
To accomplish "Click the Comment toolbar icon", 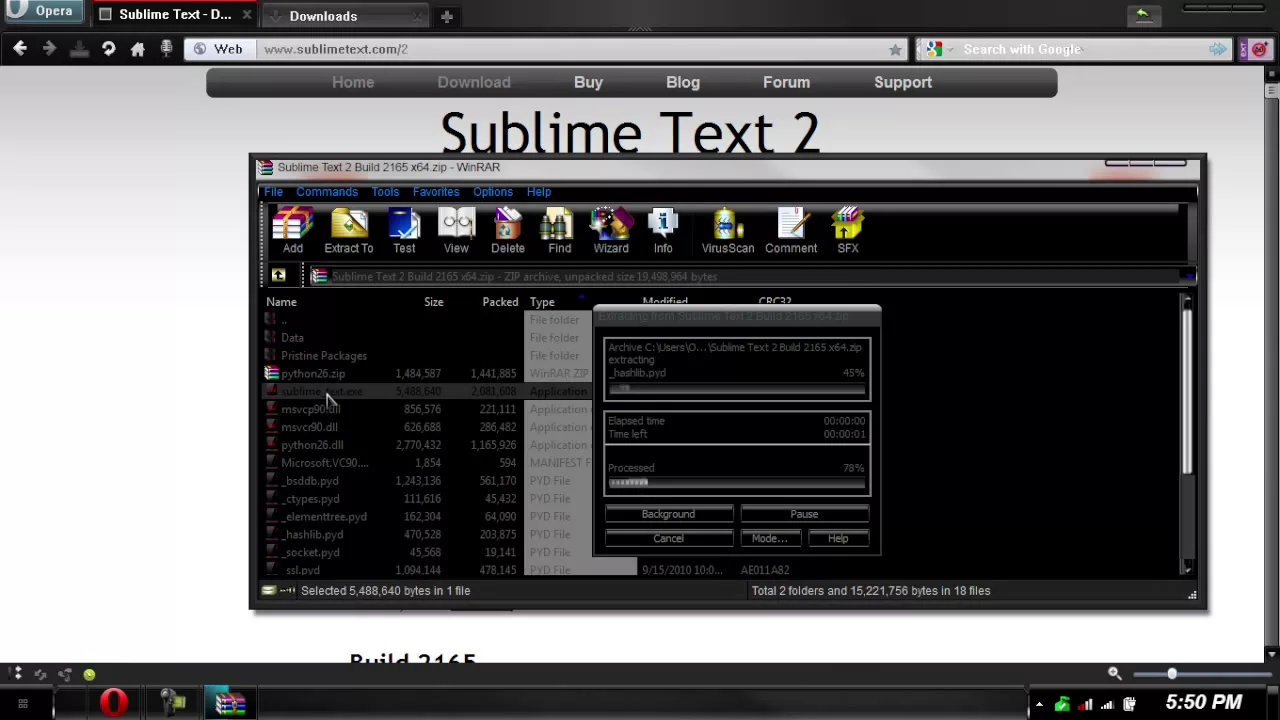I will (x=791, y=231).
